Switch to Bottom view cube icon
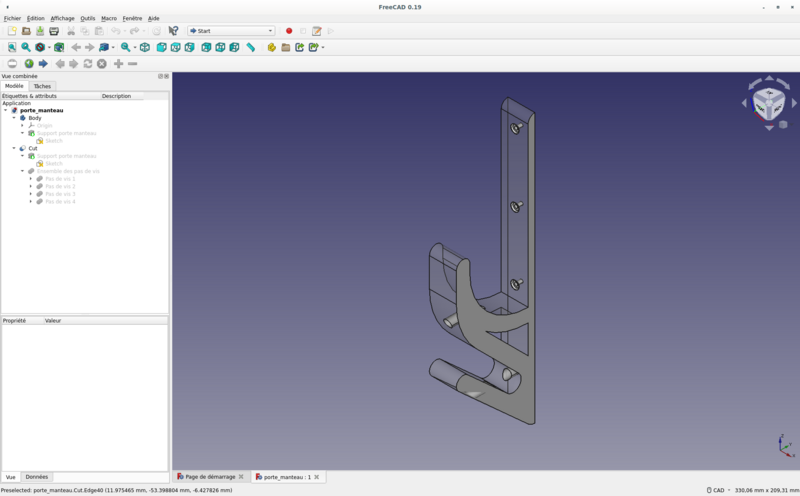The width and height of the screenshot is (800, 496). pyautogui.click(x=220, y=47)
